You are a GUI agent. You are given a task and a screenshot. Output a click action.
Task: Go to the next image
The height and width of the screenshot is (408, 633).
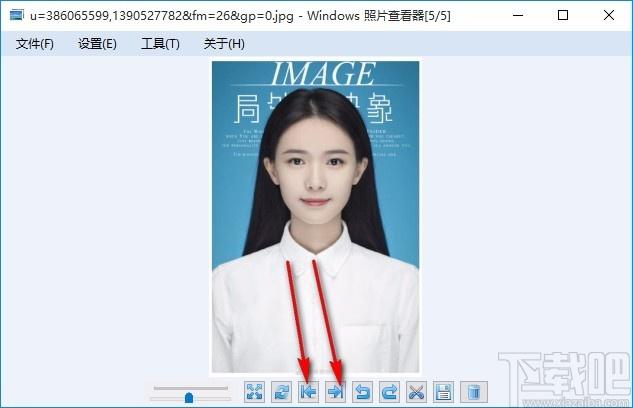[x=336, y=393]
